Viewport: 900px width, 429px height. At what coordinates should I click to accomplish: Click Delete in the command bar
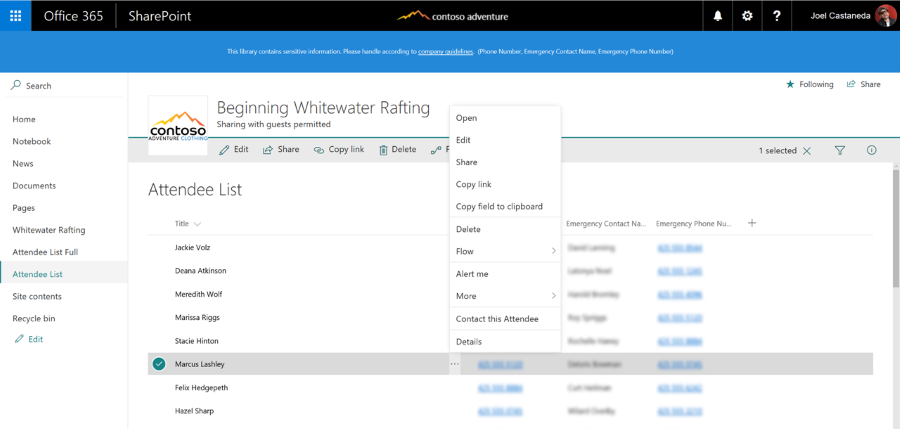pyautogui.click(x=397, y=149)
